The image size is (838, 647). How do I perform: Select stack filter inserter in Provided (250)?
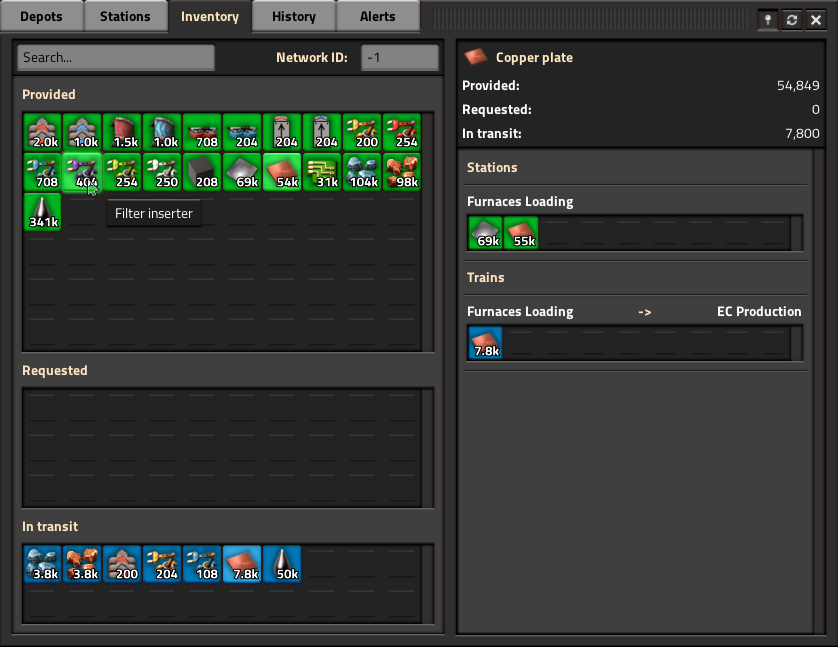162,172
